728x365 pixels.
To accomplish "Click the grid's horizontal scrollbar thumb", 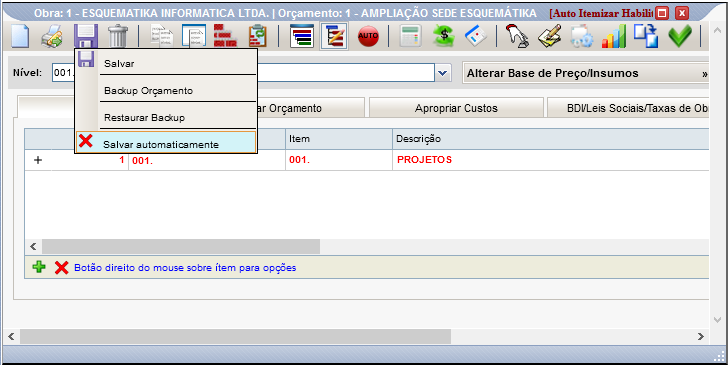I will pyautogui.click(x=181, y=246).
